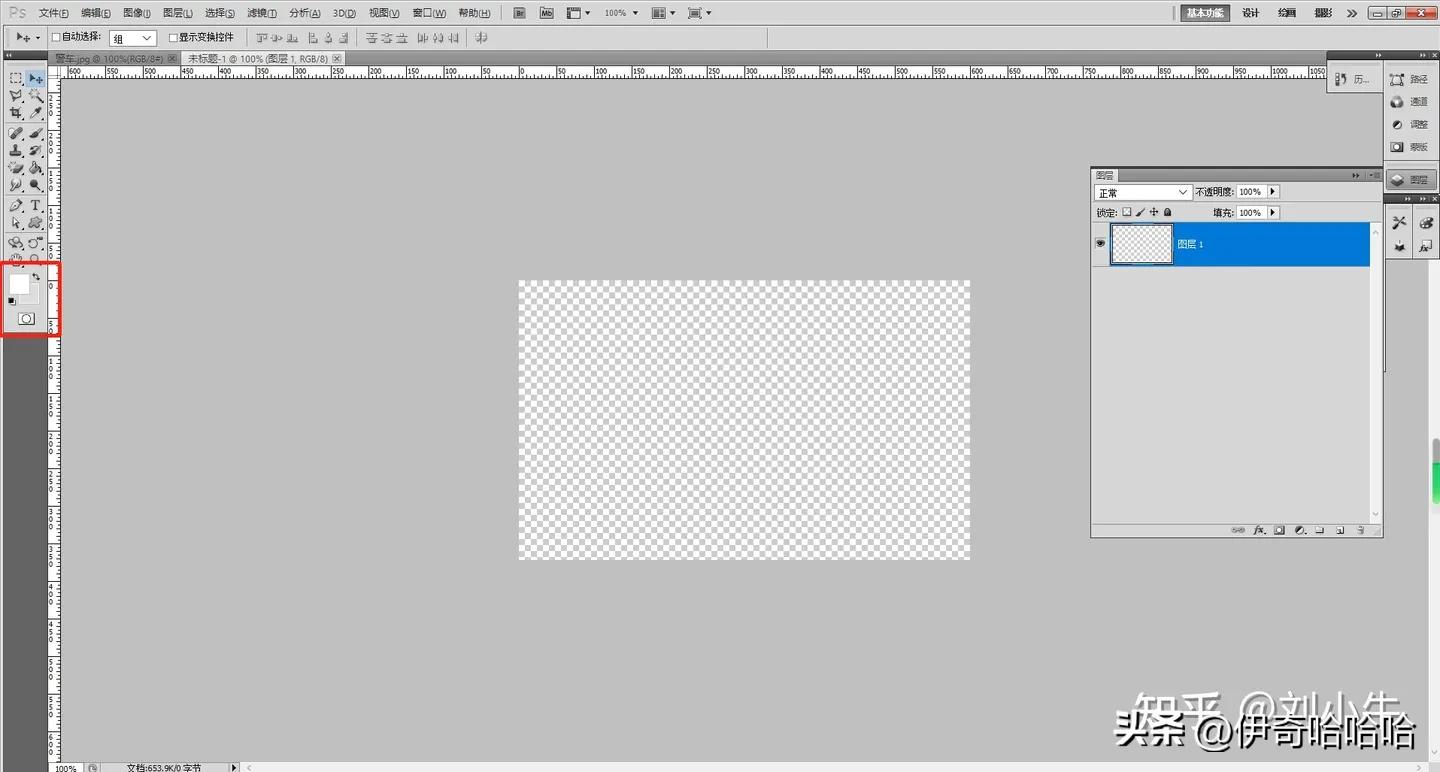This screenshot has width=1440, height=772.
Task: Select the 图层 1 layer thumbnail
Action: tap(1141, 243)
